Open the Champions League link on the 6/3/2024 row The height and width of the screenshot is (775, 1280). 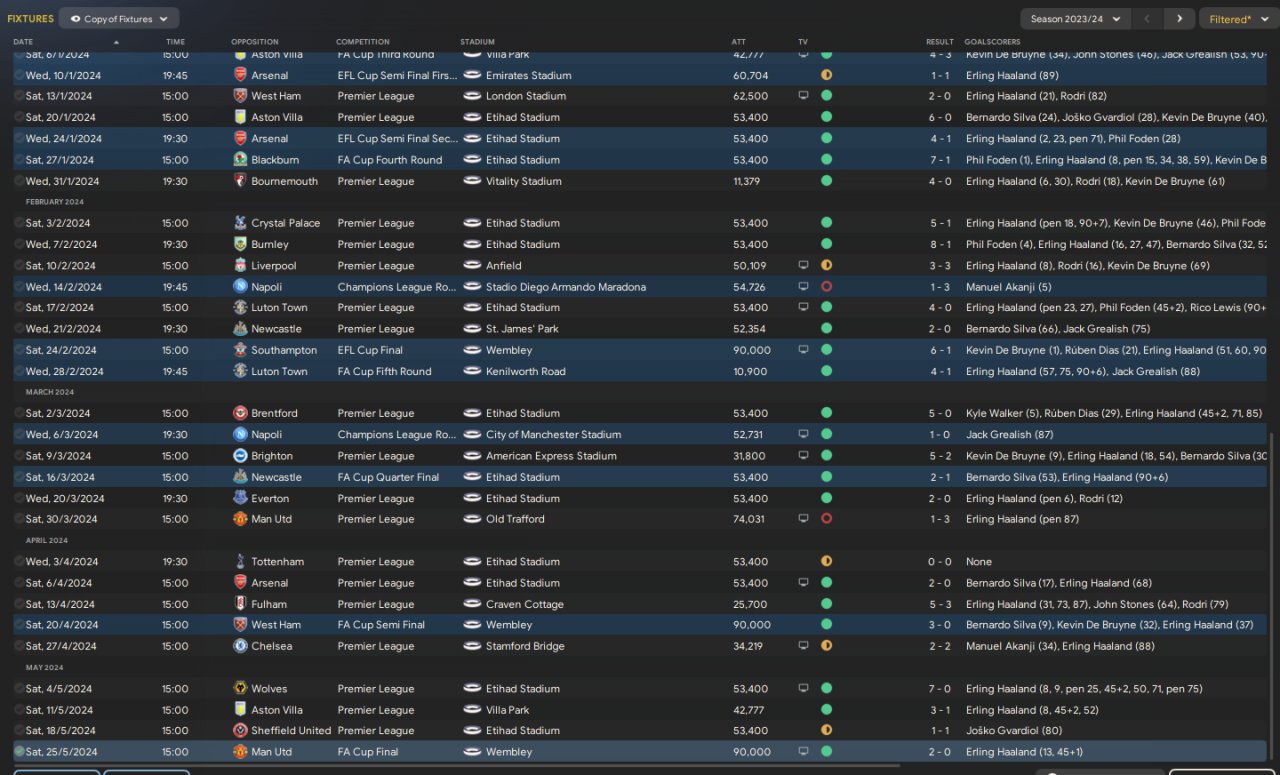click(x=397, y=435)
